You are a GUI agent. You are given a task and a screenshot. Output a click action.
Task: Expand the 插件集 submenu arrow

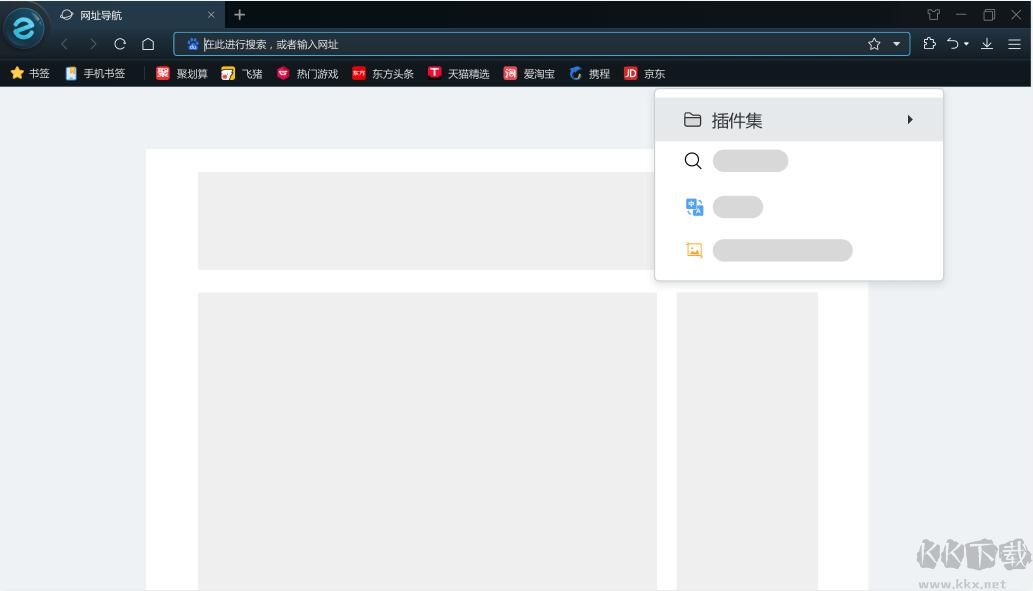(910, 120)
